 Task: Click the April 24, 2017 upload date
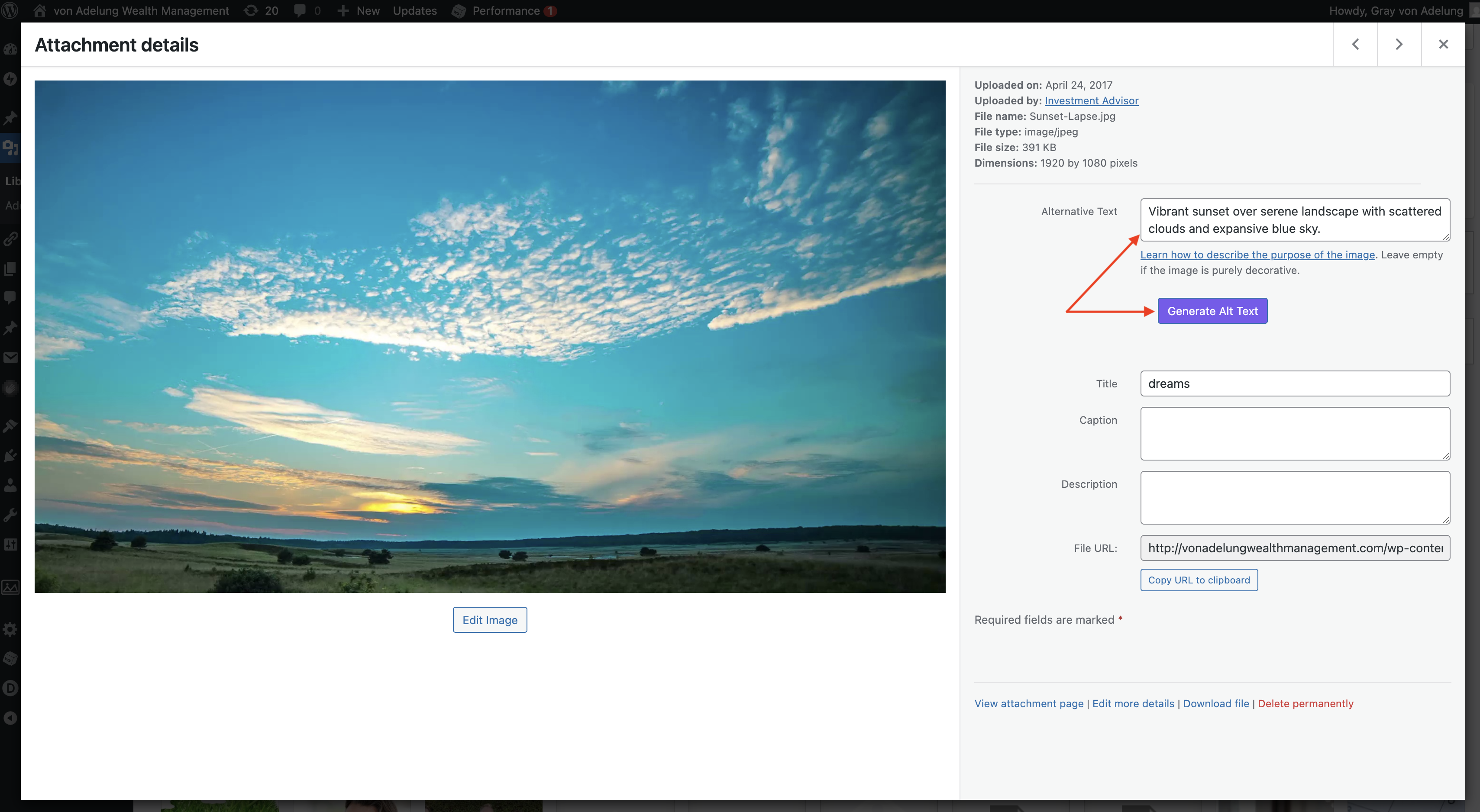(1079, 85)
